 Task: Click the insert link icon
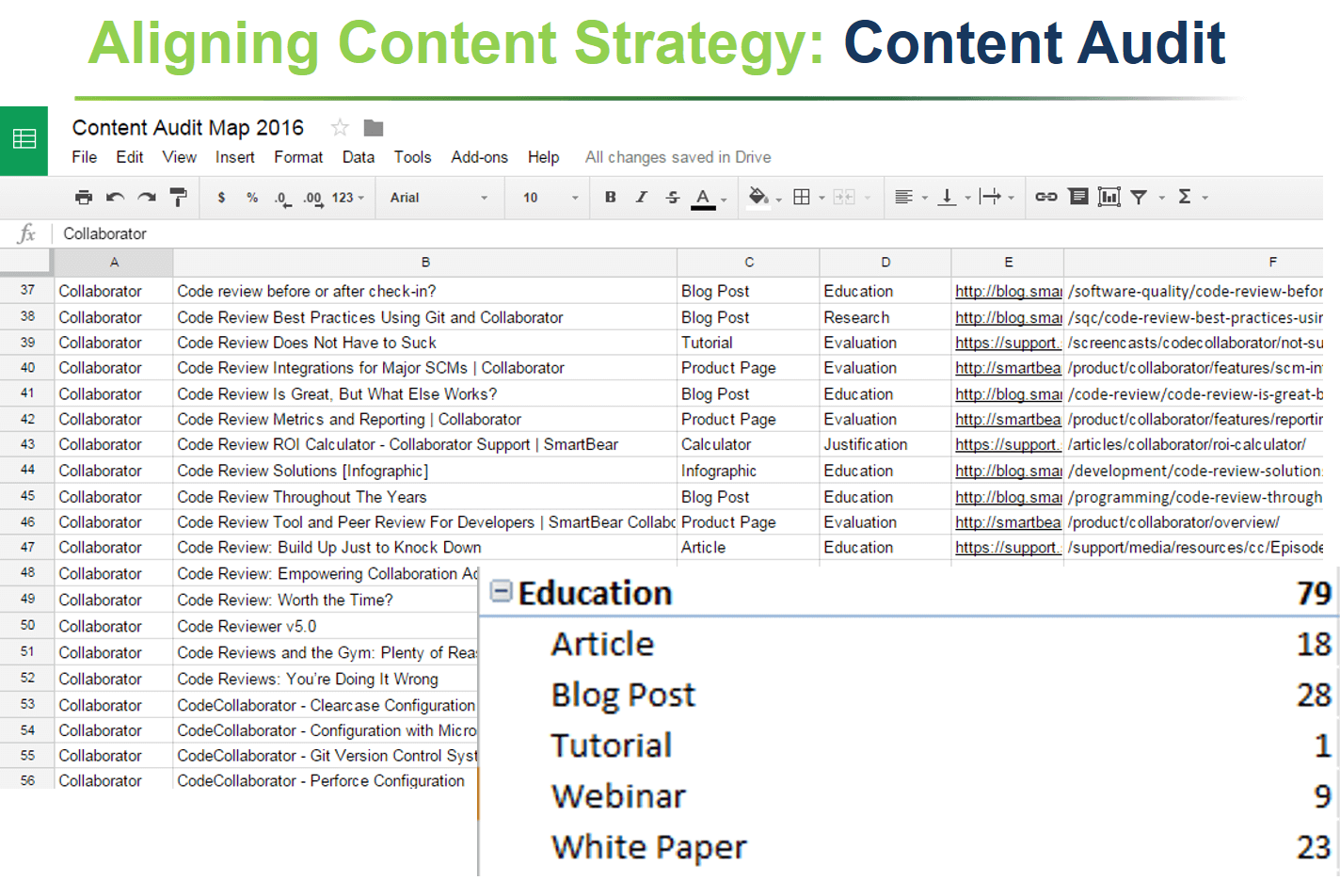click(1045, 197)
